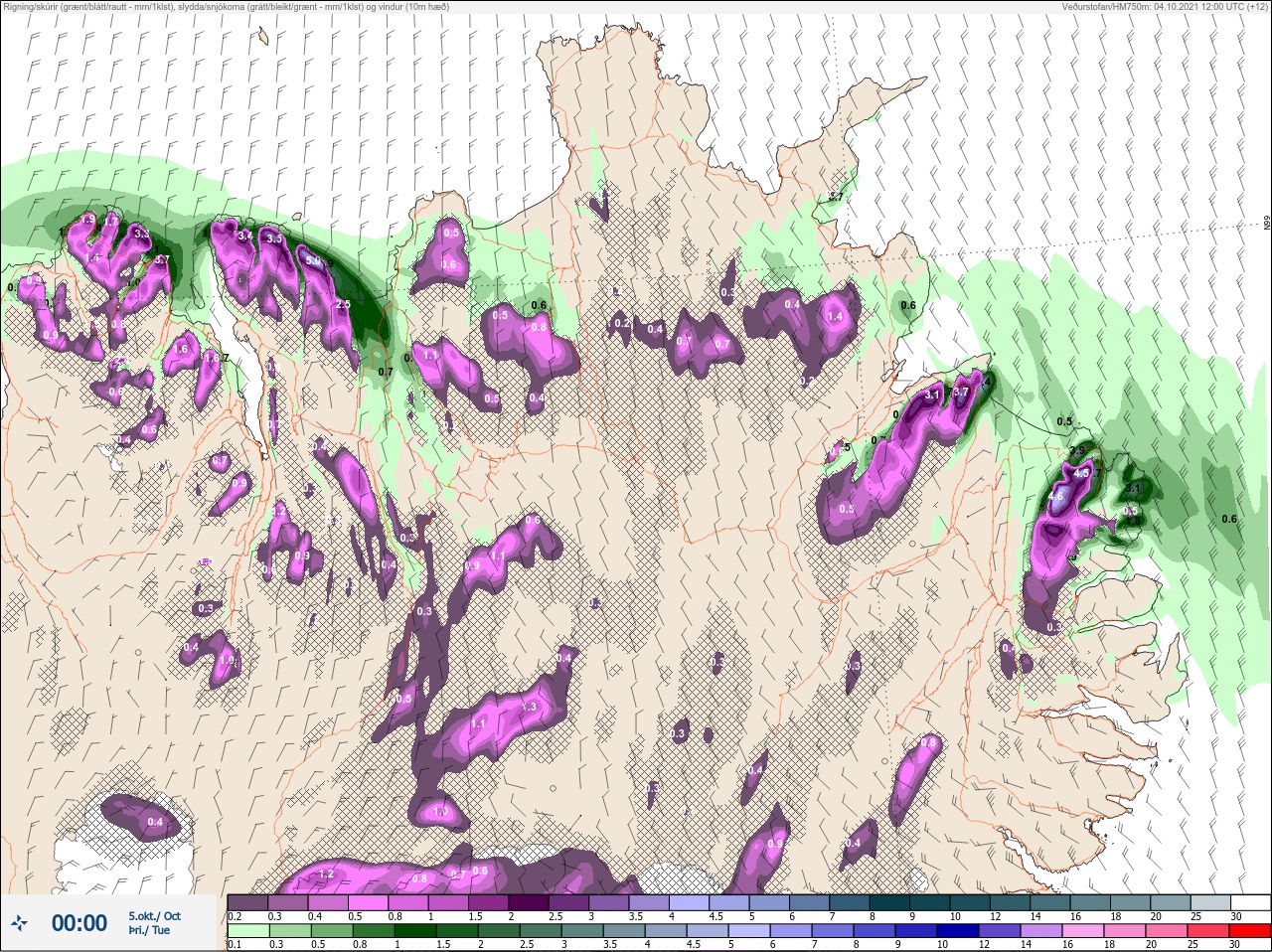Select the dark blue swatch after 10 in rain legend
This screenshot has width=1272, height=952.
pos(959,931)
